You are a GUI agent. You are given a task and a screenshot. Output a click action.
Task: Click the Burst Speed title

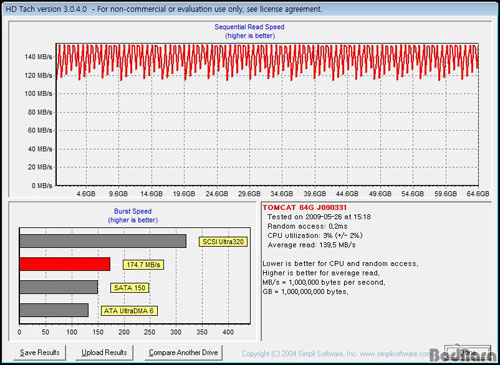133,211
